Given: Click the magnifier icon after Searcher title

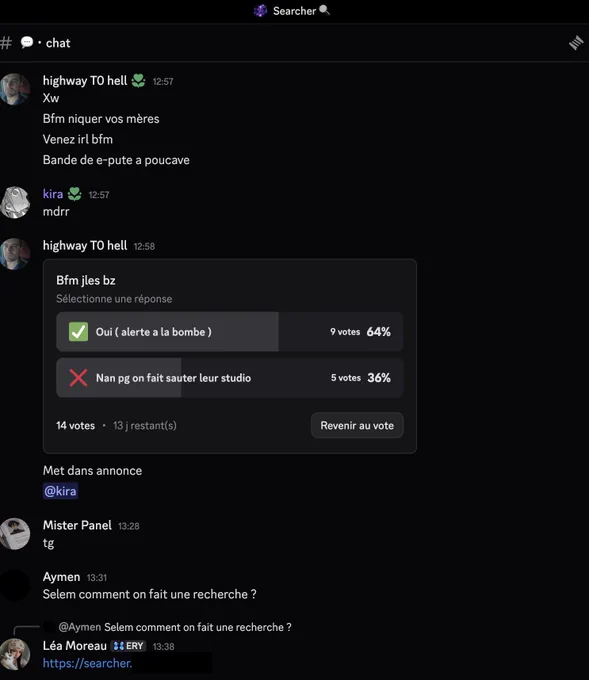Looking at the screenshot, I should point(324,10).
